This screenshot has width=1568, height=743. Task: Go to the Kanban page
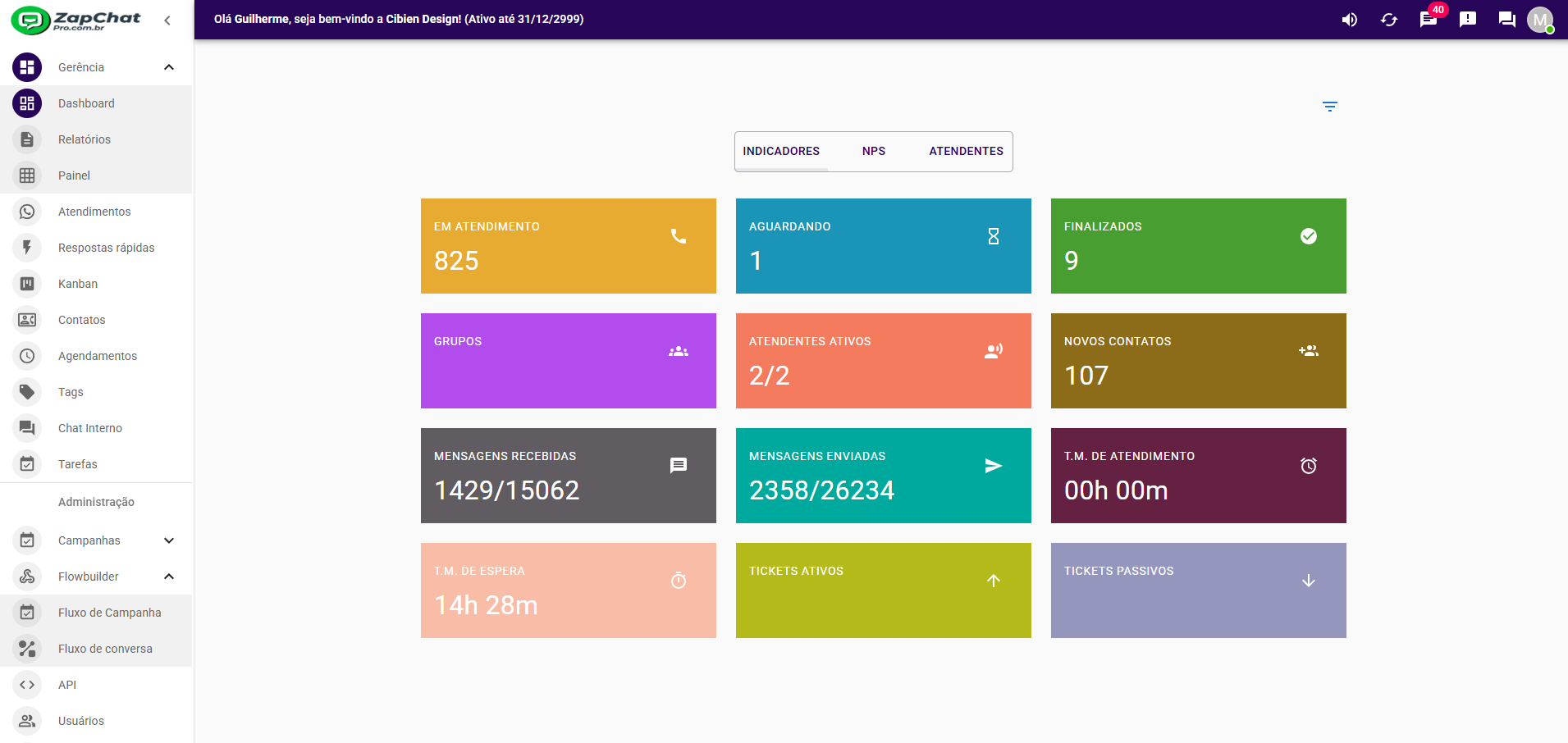(78, 284)
